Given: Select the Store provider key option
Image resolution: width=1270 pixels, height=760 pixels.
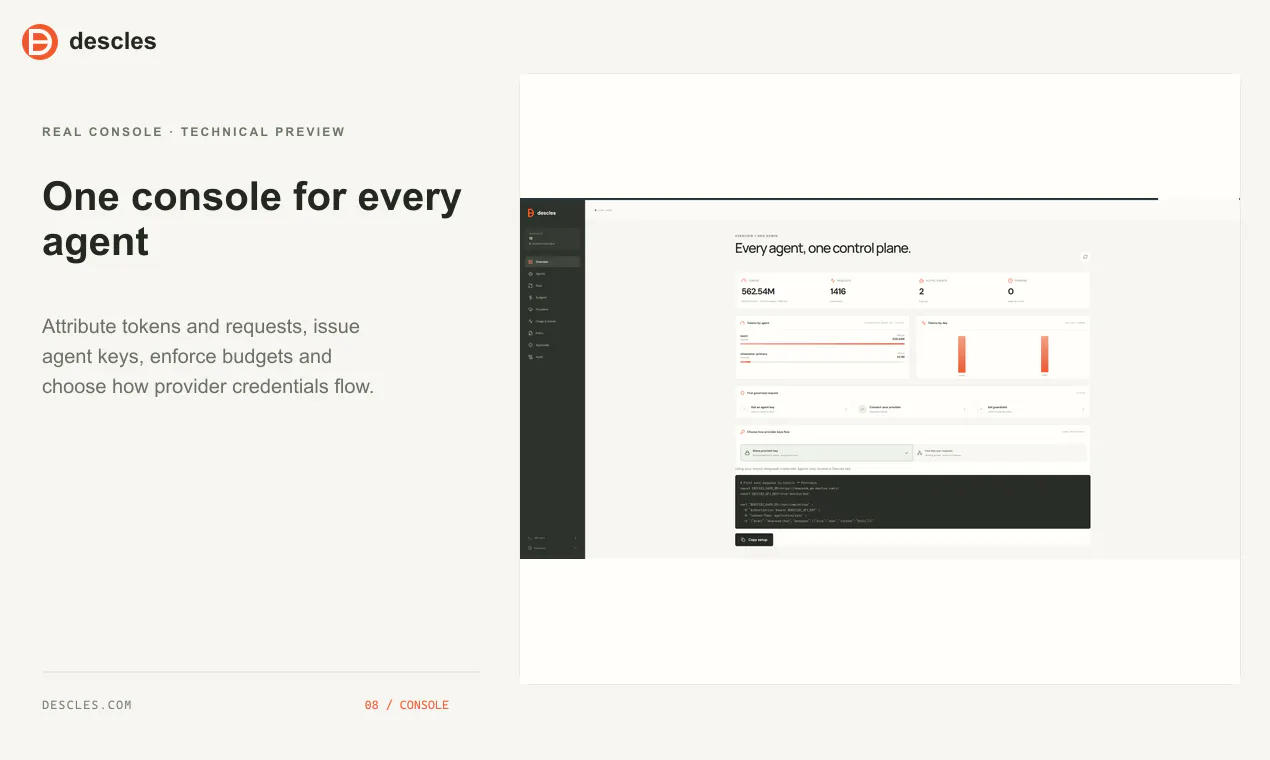Looking at the screenshot, I should coord(827,453).
